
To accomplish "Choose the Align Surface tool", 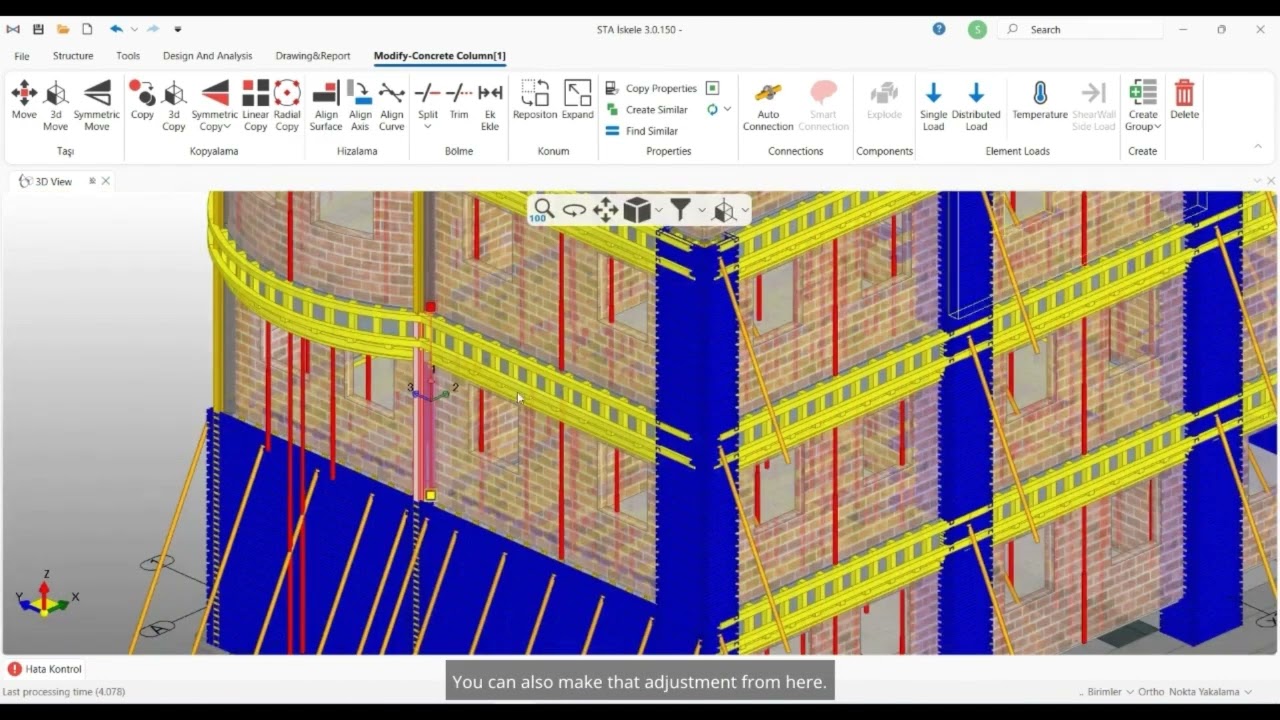I will [326, 105].
